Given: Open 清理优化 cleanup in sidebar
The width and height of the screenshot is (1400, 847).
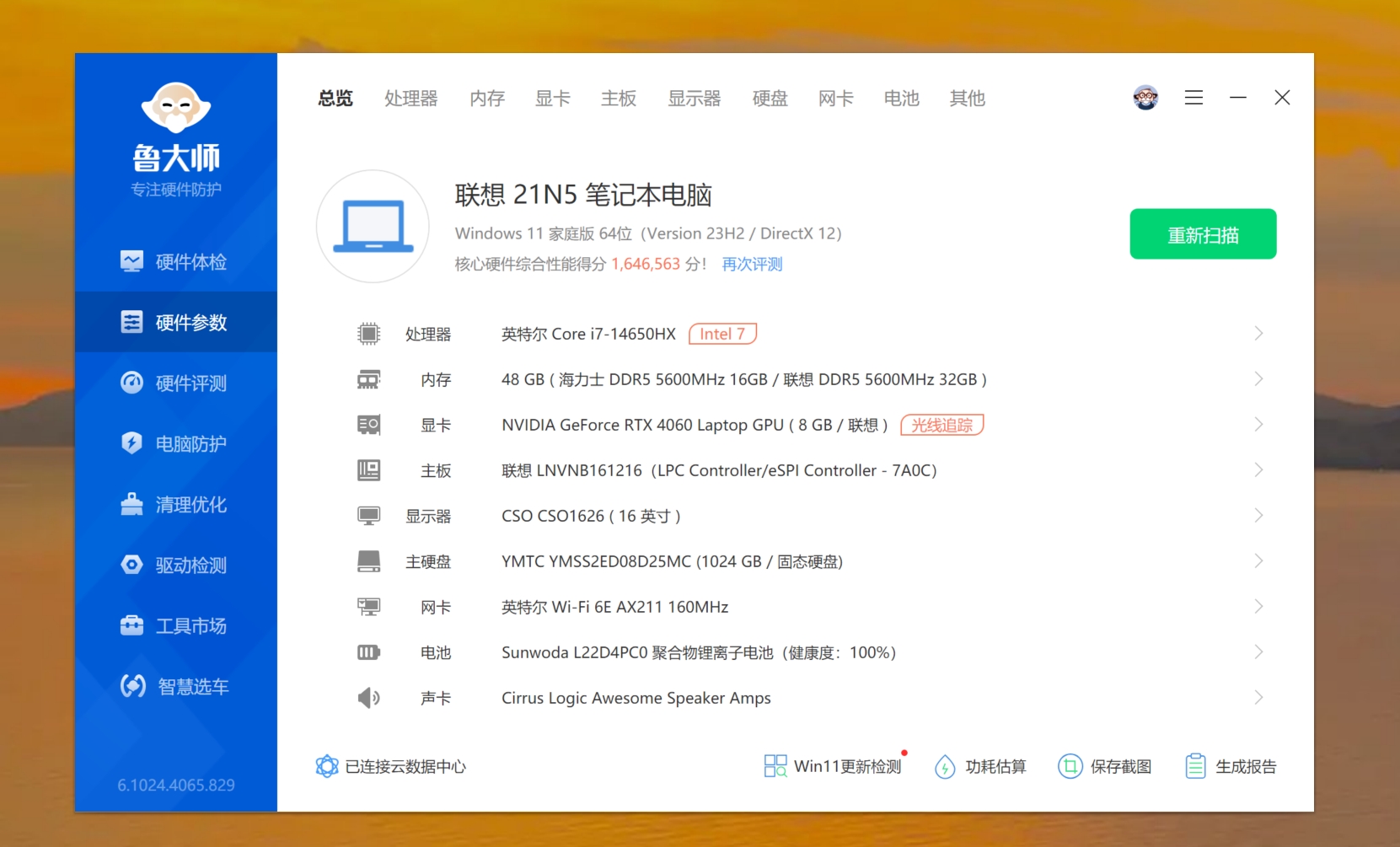Looking at the screenshot, I should (175, 505).
